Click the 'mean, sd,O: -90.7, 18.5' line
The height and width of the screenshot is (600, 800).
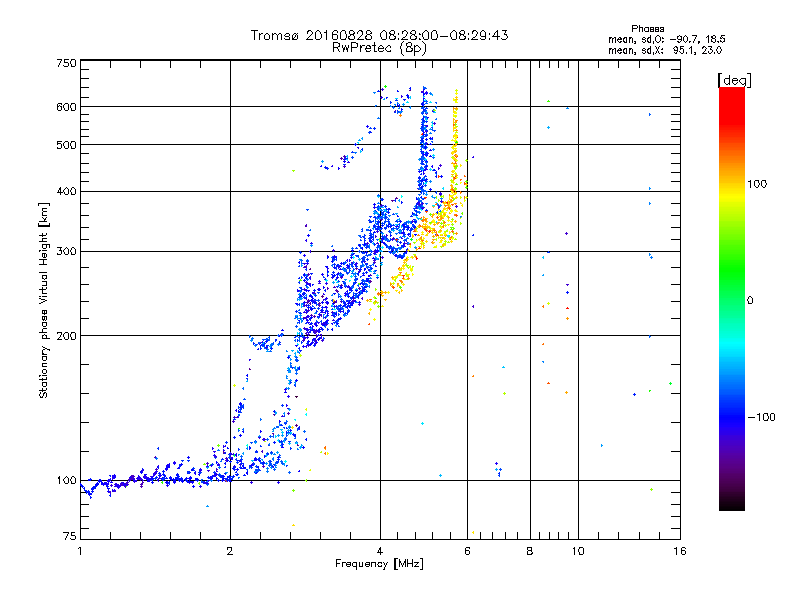pos(666,39)
